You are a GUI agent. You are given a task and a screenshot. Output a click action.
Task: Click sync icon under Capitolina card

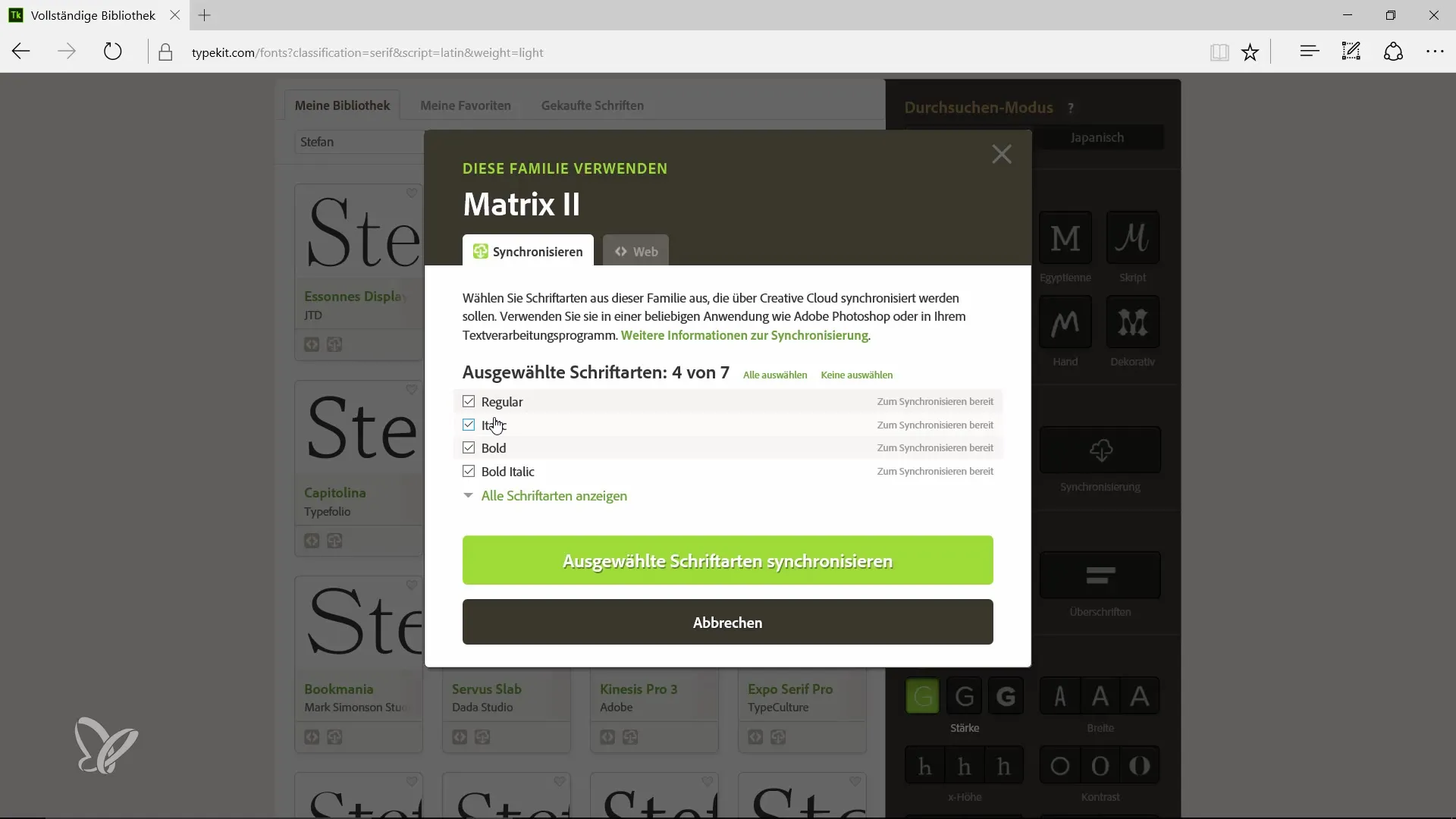pos(334,541)
